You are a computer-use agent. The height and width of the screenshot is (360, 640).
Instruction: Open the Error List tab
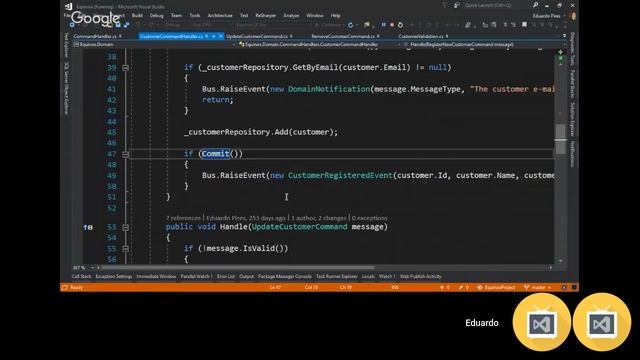[226, 276]
